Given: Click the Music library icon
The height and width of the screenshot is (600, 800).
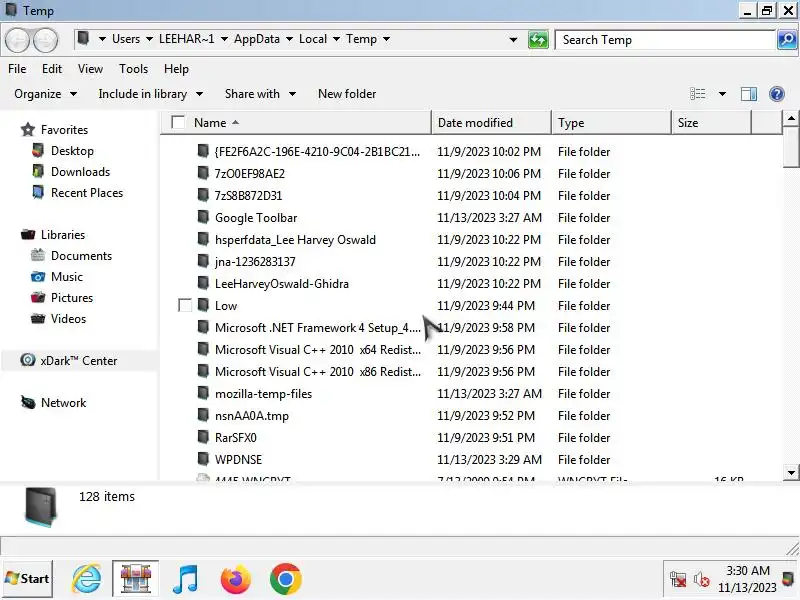Looking at the screenshot, I should click(38, 277).
